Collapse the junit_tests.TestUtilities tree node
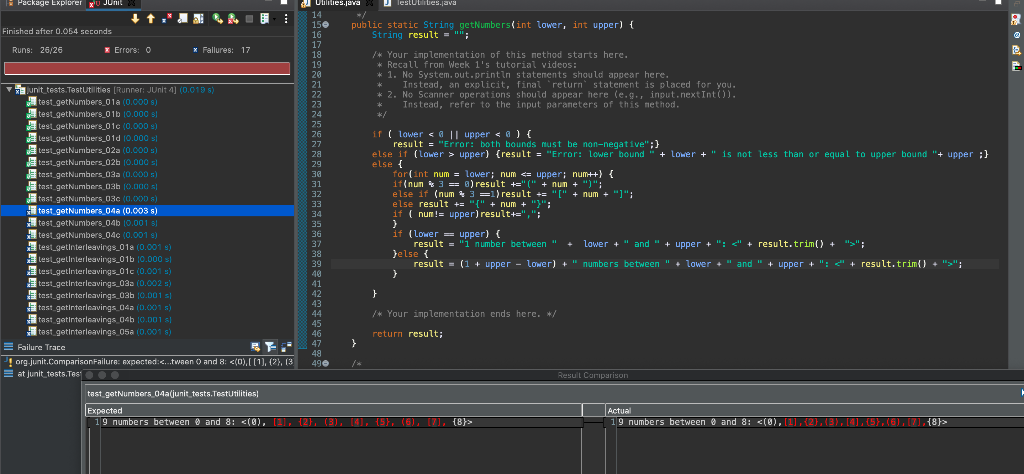 point(8,89)
